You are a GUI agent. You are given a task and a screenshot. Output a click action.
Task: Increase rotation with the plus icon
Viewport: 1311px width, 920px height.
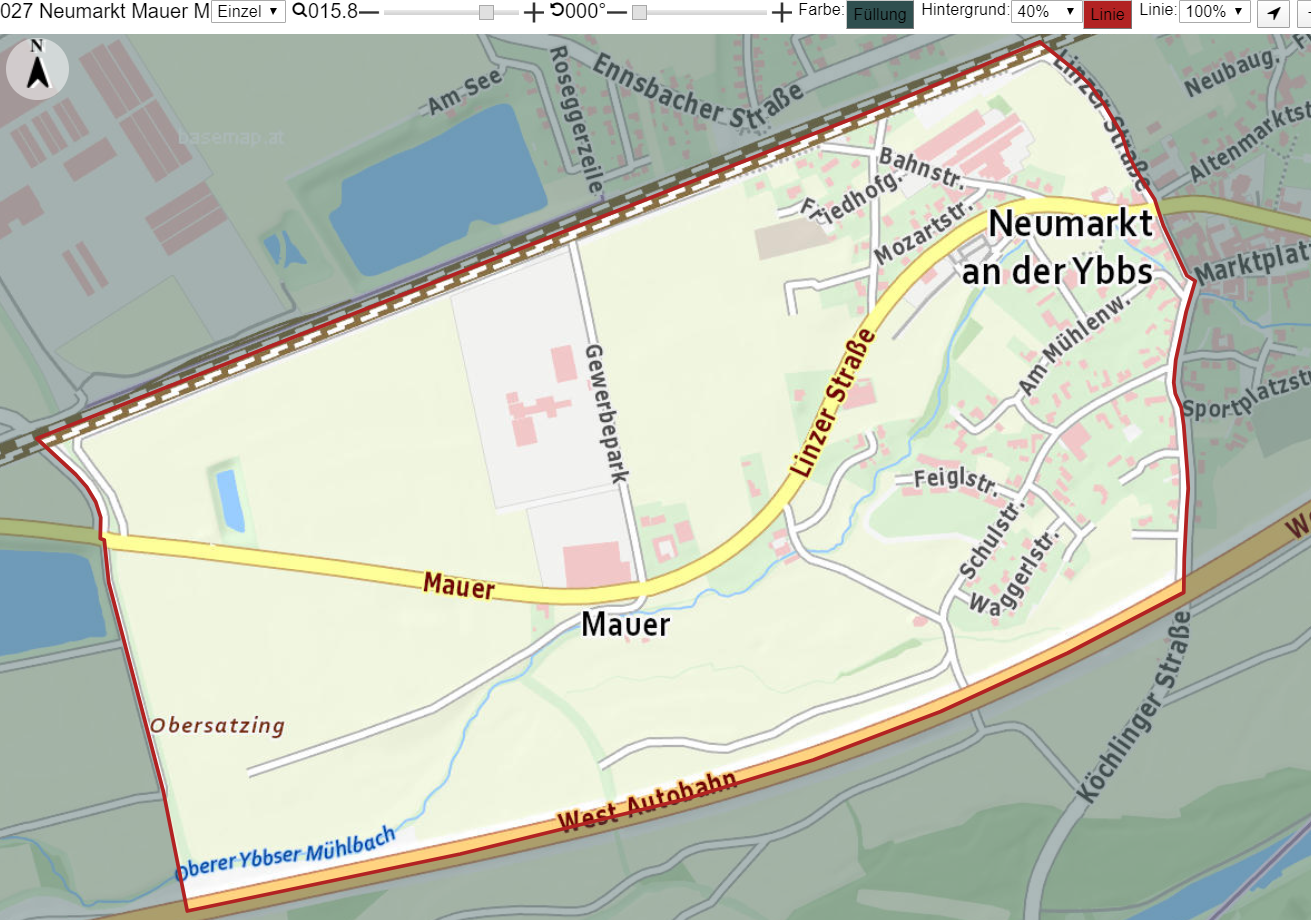coord(782,12)
